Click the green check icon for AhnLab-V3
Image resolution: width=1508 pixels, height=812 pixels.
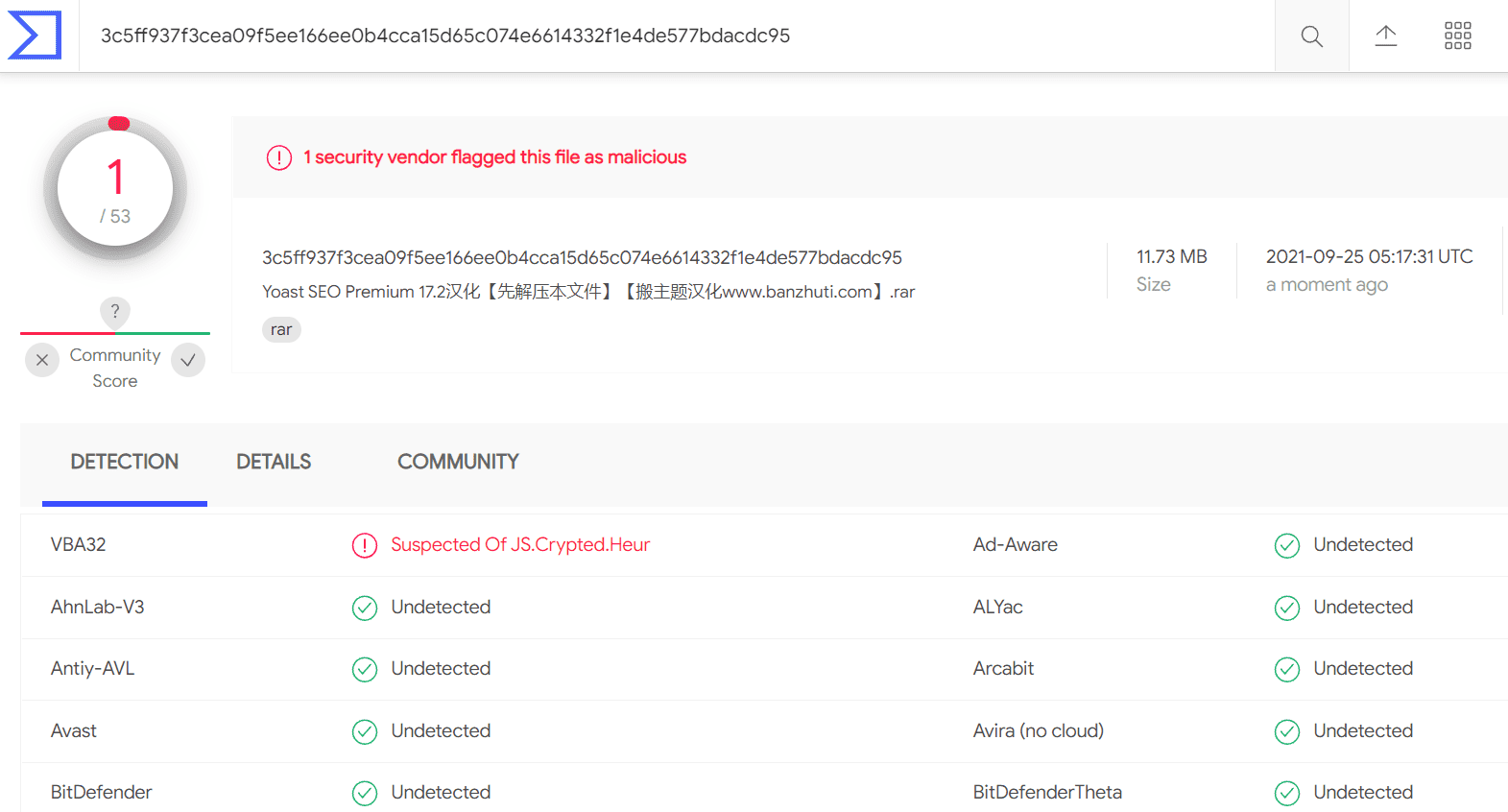365,608
